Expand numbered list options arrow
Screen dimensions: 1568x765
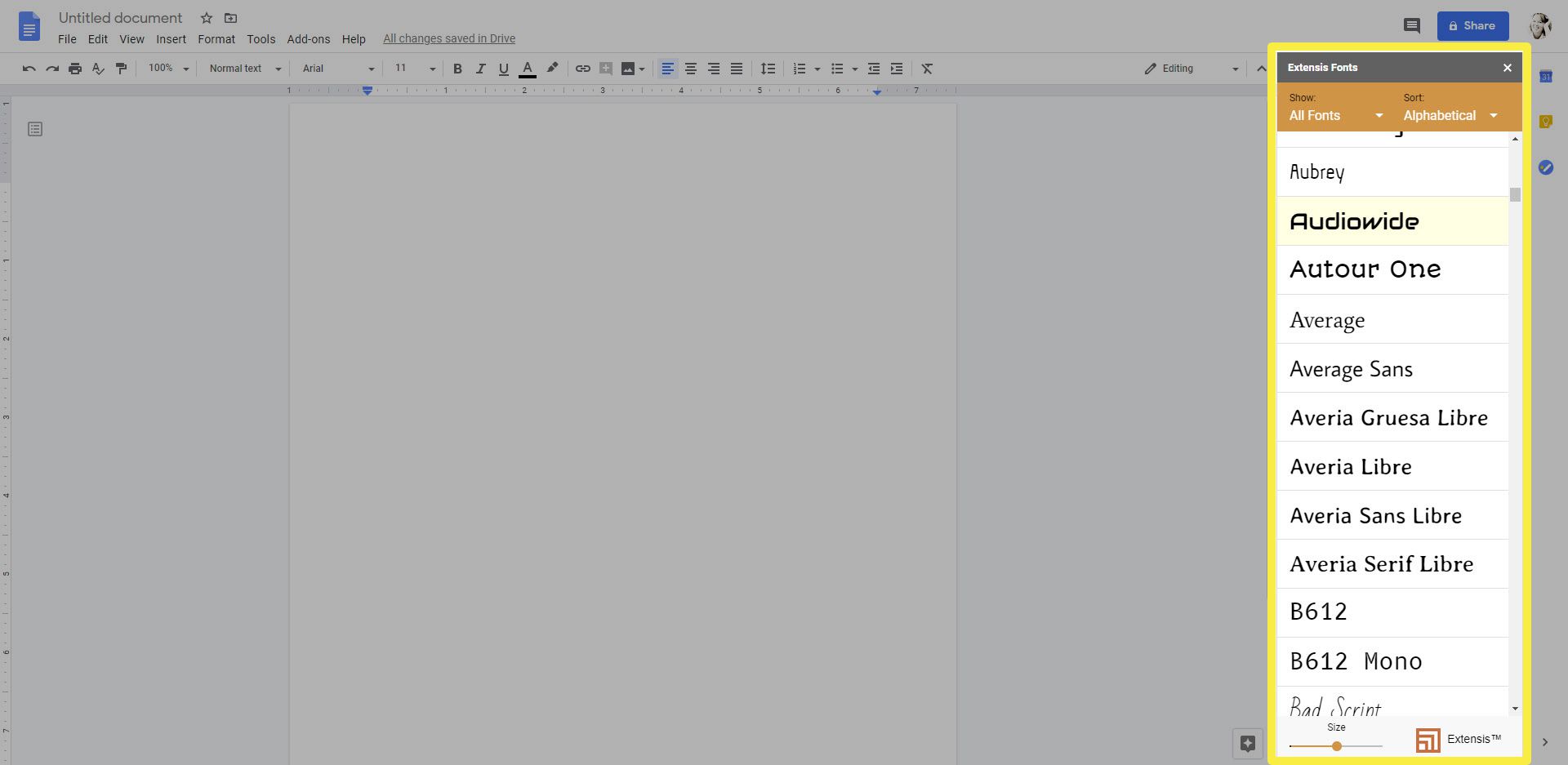817,69
